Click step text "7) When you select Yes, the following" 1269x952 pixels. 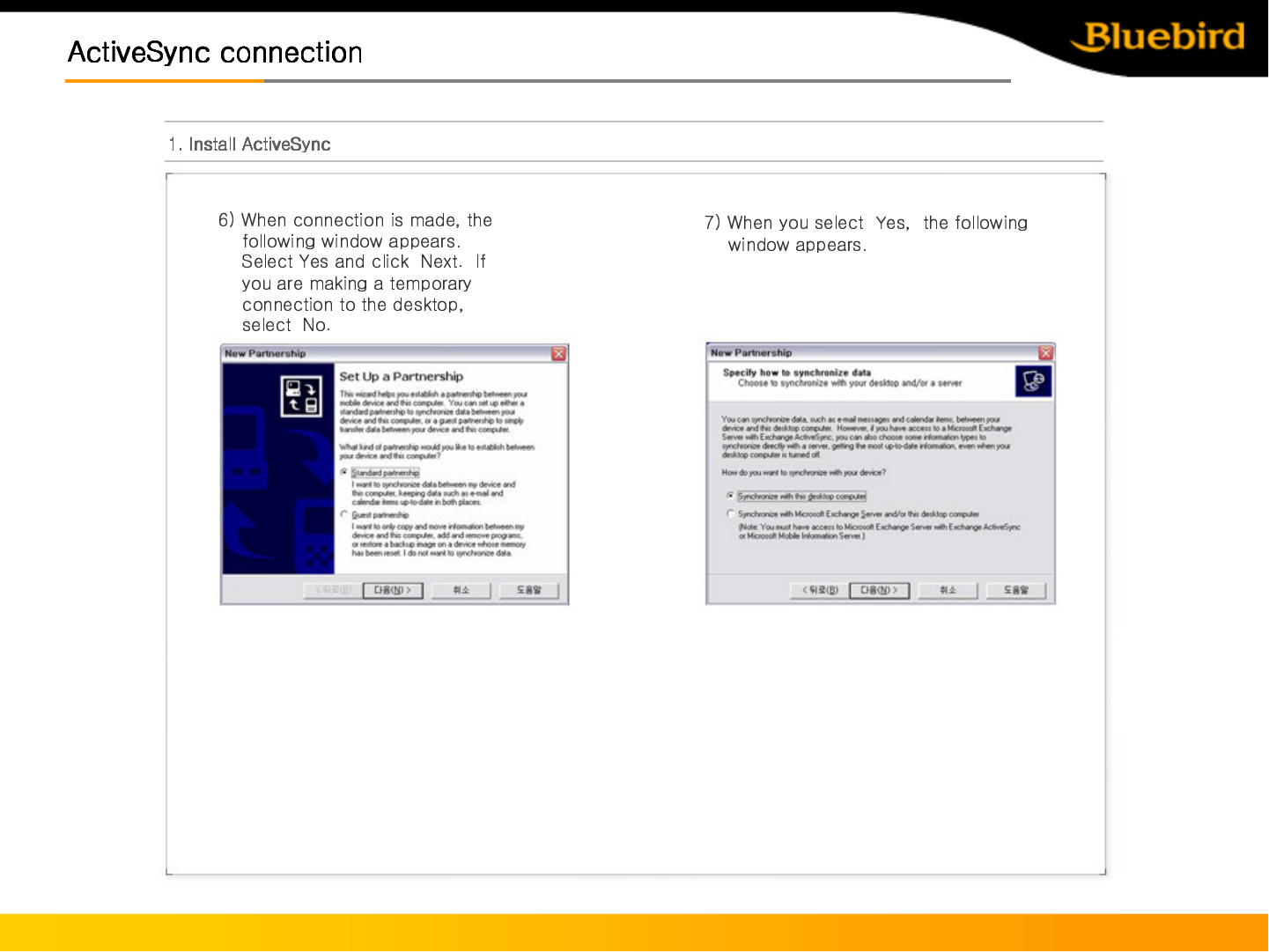pyautogui.click(x=866, y=223)
